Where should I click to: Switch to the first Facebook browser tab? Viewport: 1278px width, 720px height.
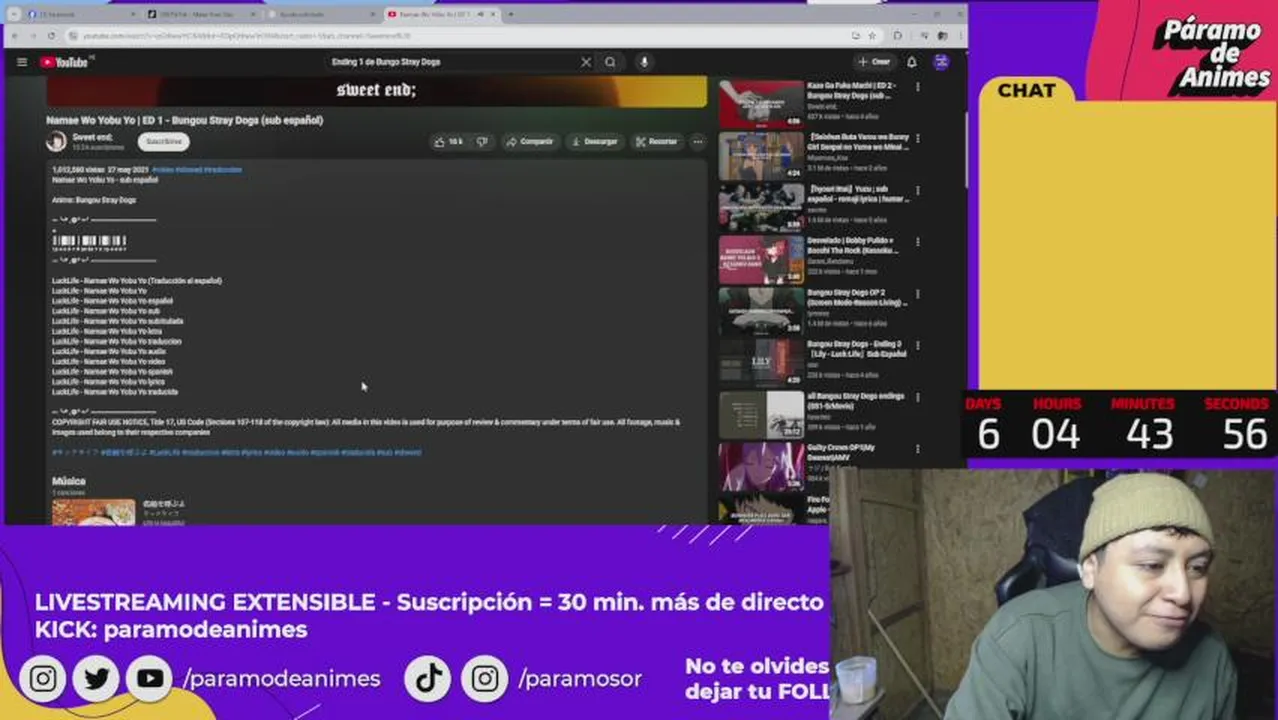coord(80,14)
